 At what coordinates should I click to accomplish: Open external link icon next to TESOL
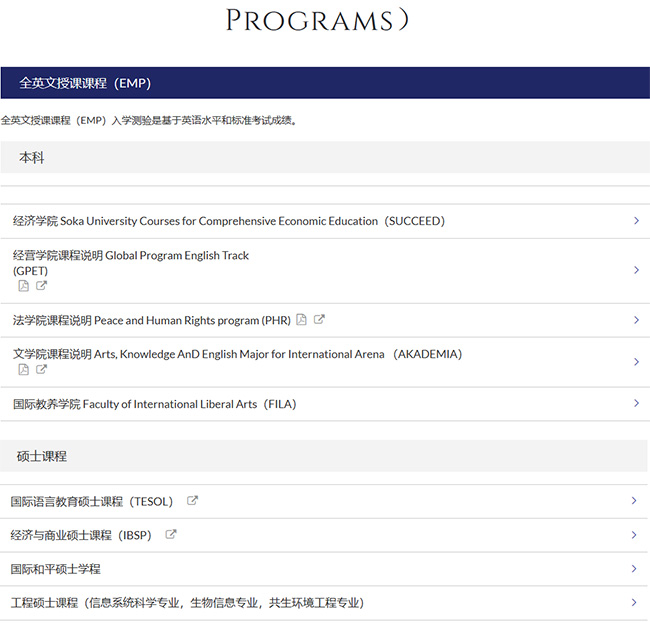192,500
